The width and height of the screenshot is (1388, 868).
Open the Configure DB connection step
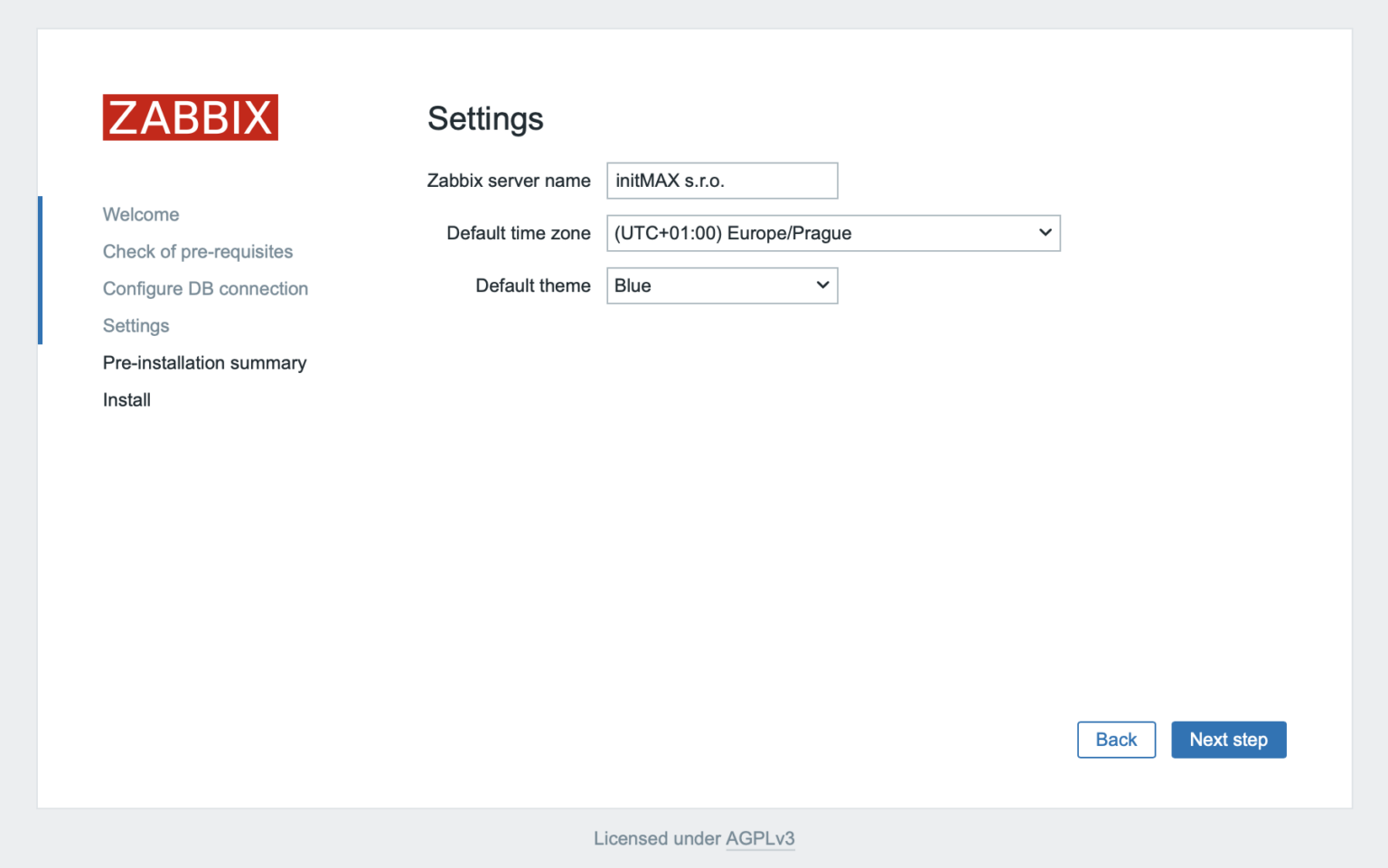point(205,288)
